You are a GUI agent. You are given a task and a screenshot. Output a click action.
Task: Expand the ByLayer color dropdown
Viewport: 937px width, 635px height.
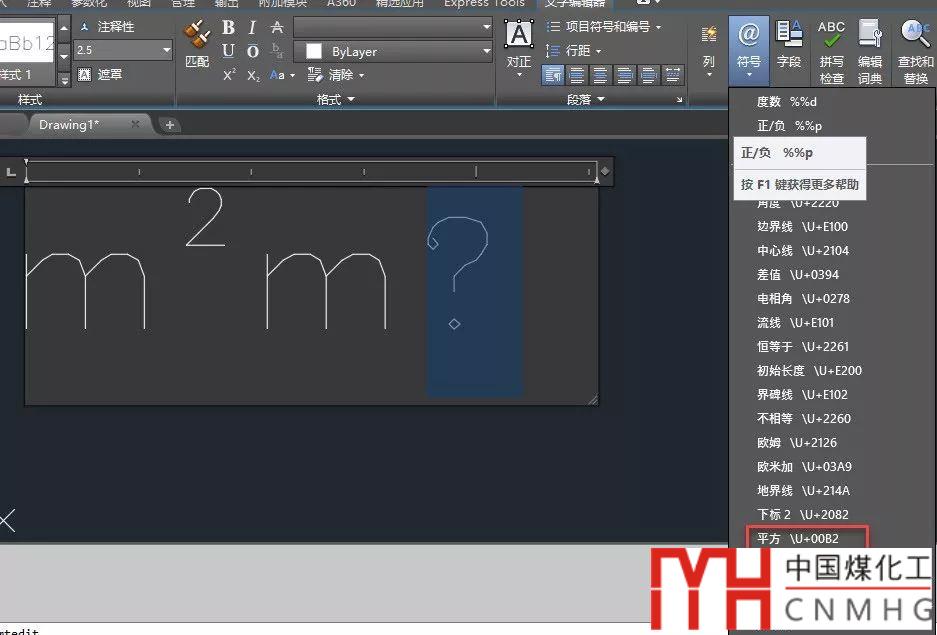tap(486, 51)
